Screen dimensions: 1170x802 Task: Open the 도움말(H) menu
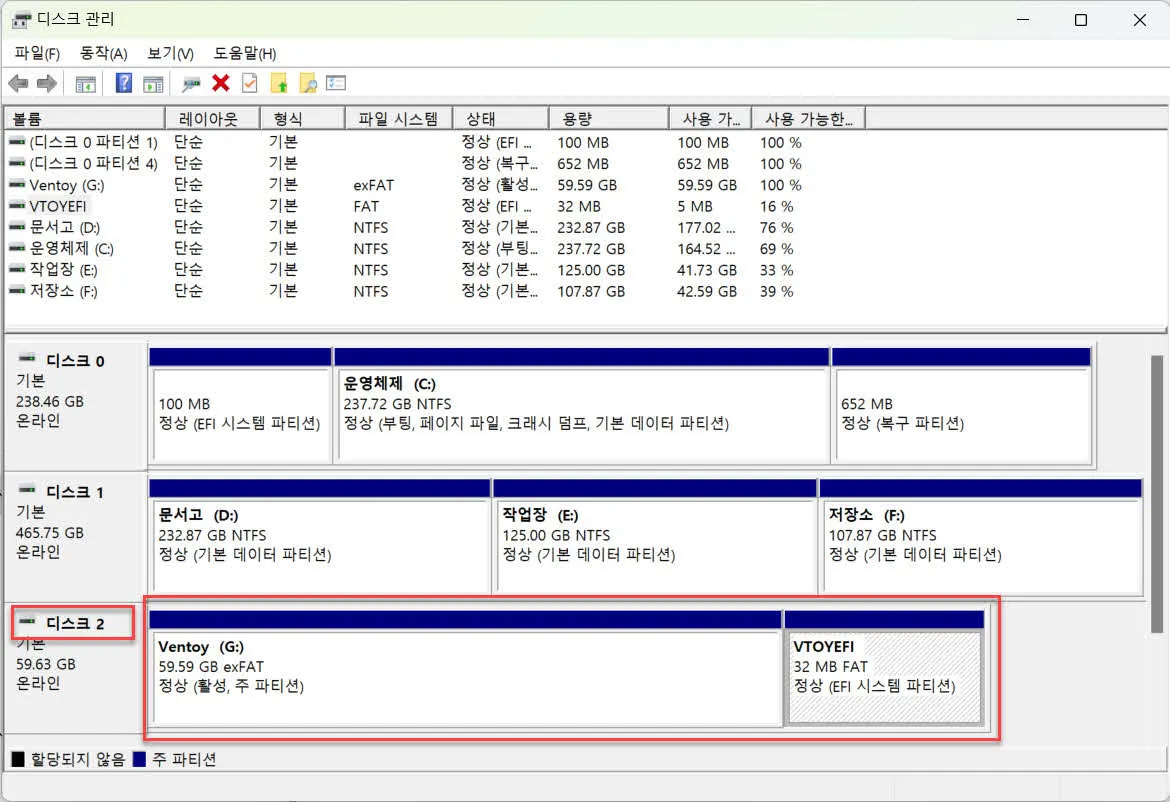pos(244,53)
